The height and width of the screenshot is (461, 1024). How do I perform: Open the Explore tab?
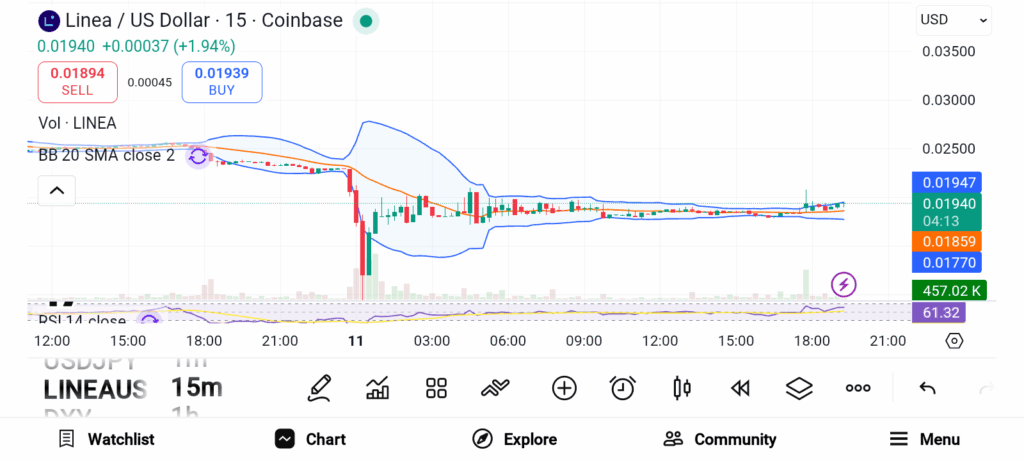(514, 439)
